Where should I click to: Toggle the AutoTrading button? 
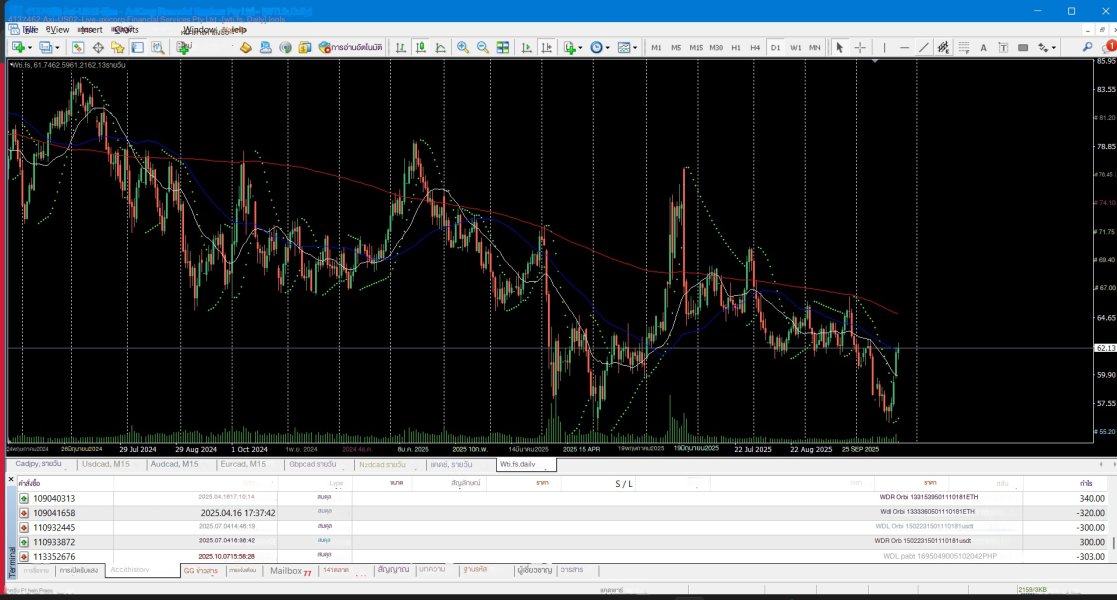tap(351, 47)
